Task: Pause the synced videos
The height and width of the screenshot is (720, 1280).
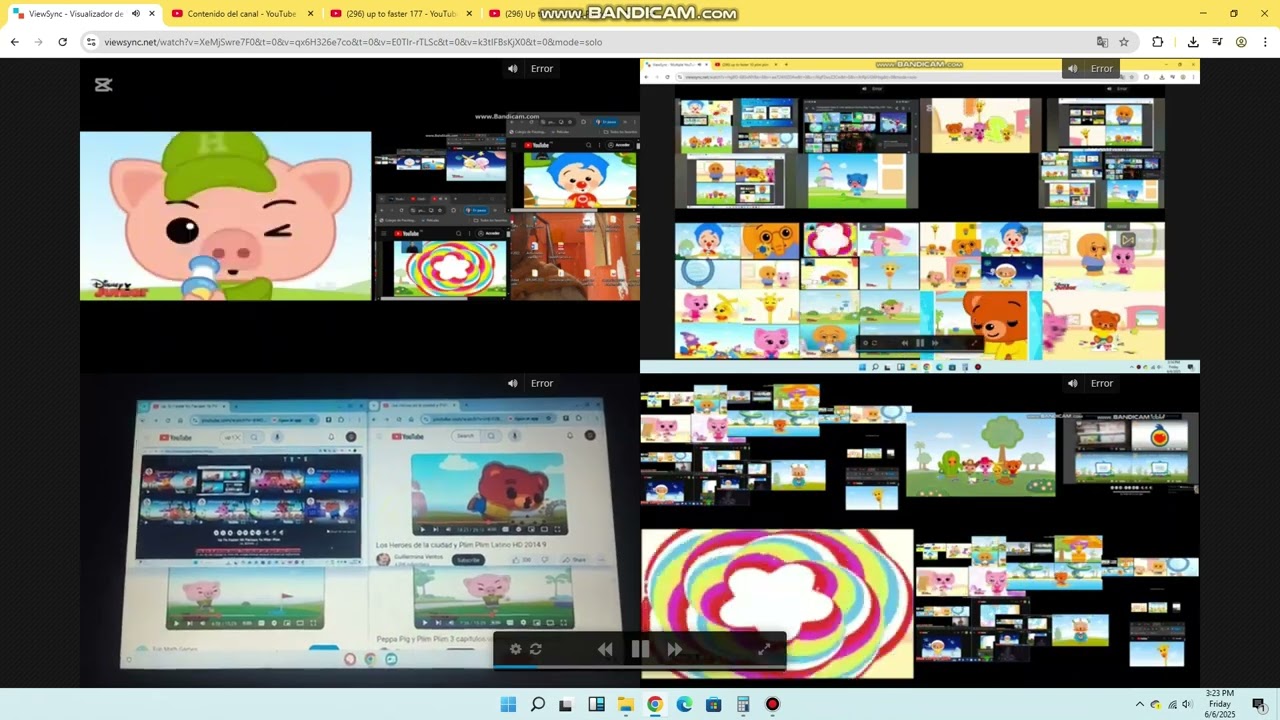Action: point(640,650)
